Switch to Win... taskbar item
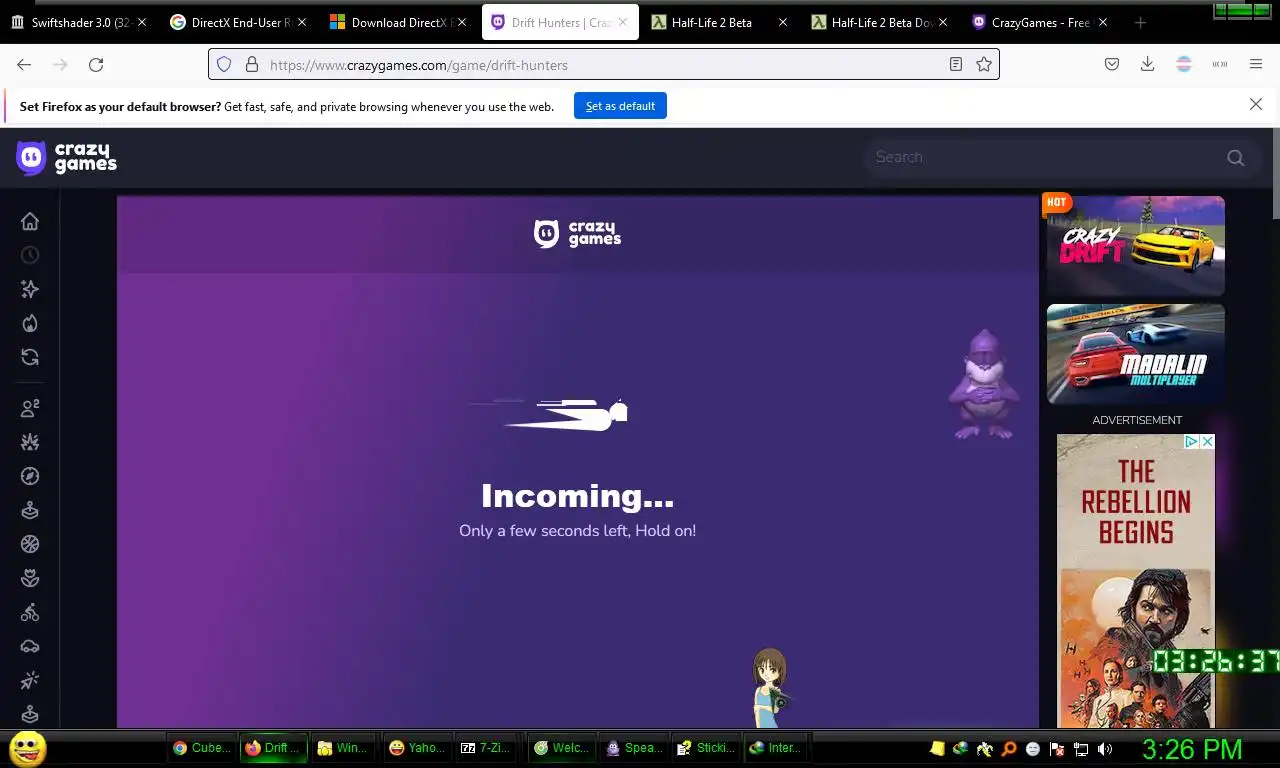1280x768 pixels. click(x=342, y=747)
